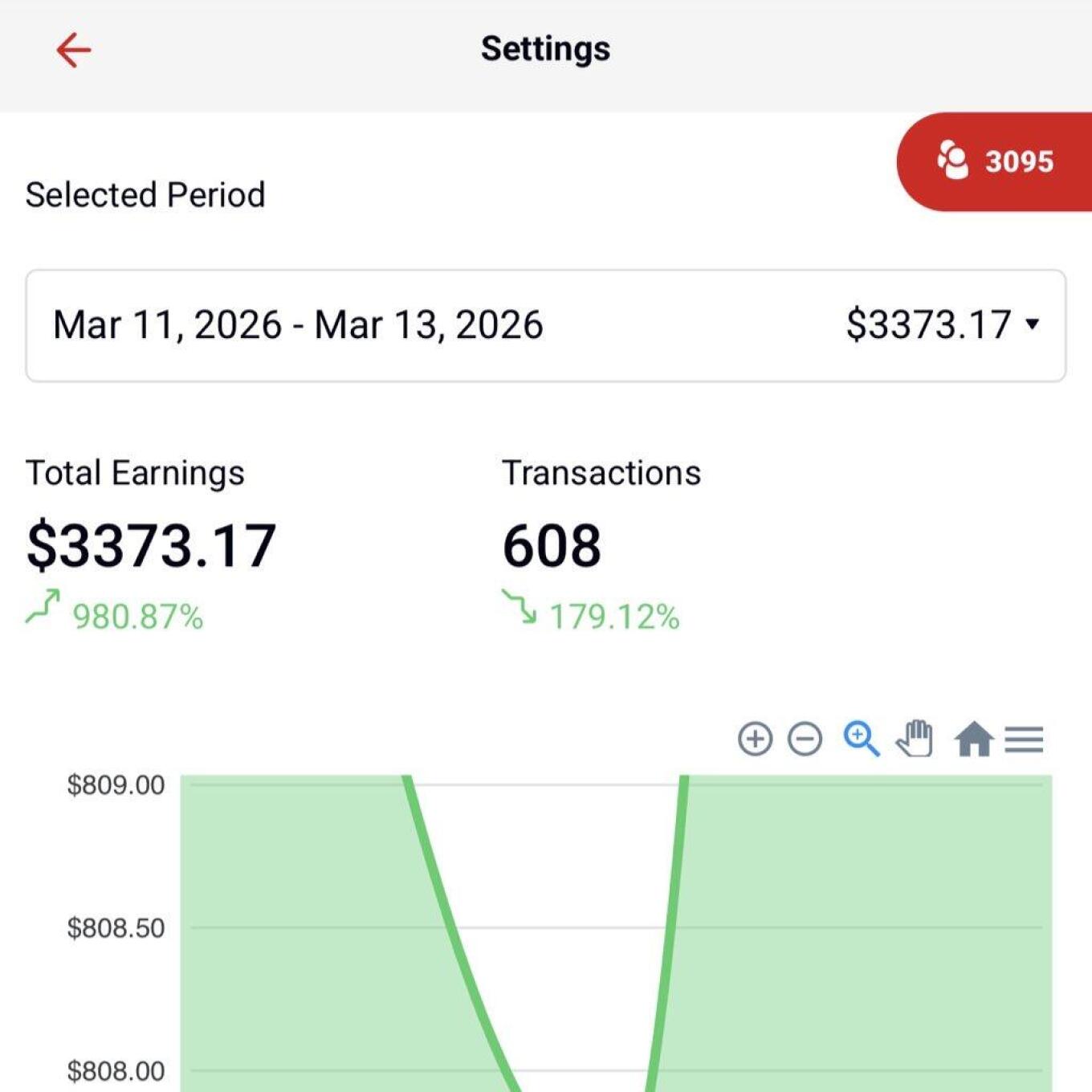Click the green shaded chart area

(x=867, y=923)
